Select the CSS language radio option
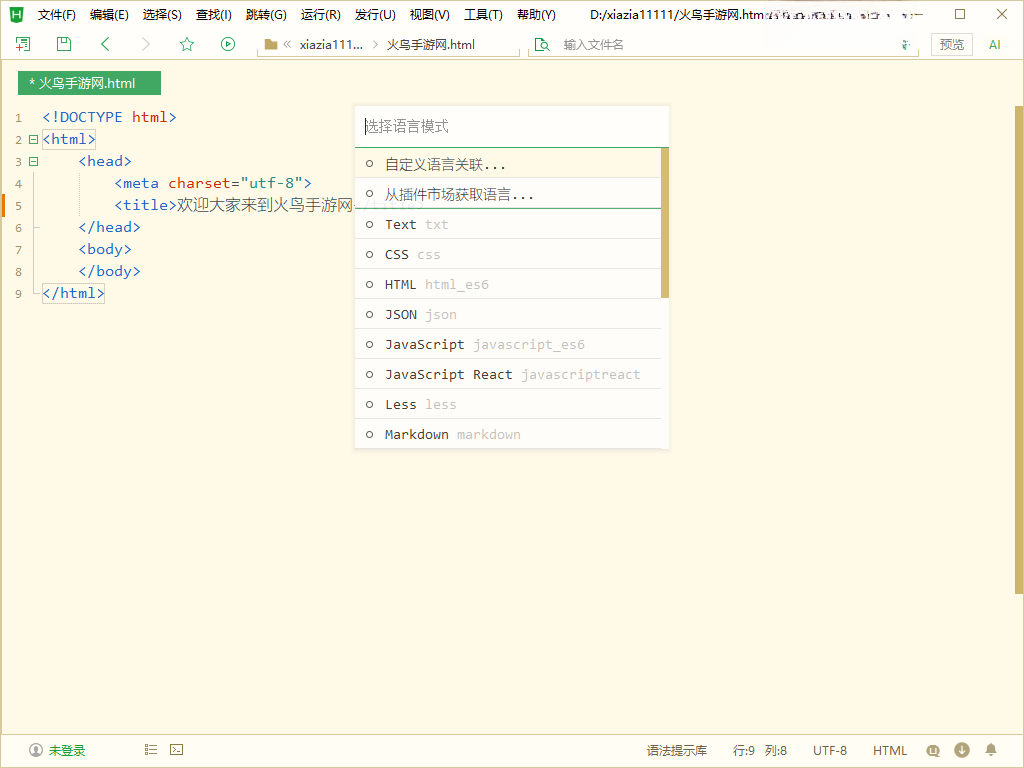Screen dimensions: 1024x768 pos(370,255)
